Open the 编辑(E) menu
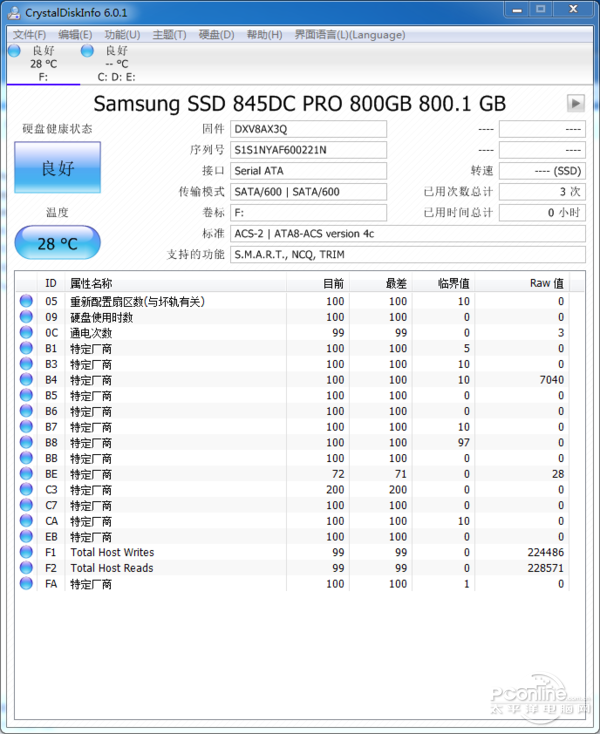600x734 pixels. point(75,35)
